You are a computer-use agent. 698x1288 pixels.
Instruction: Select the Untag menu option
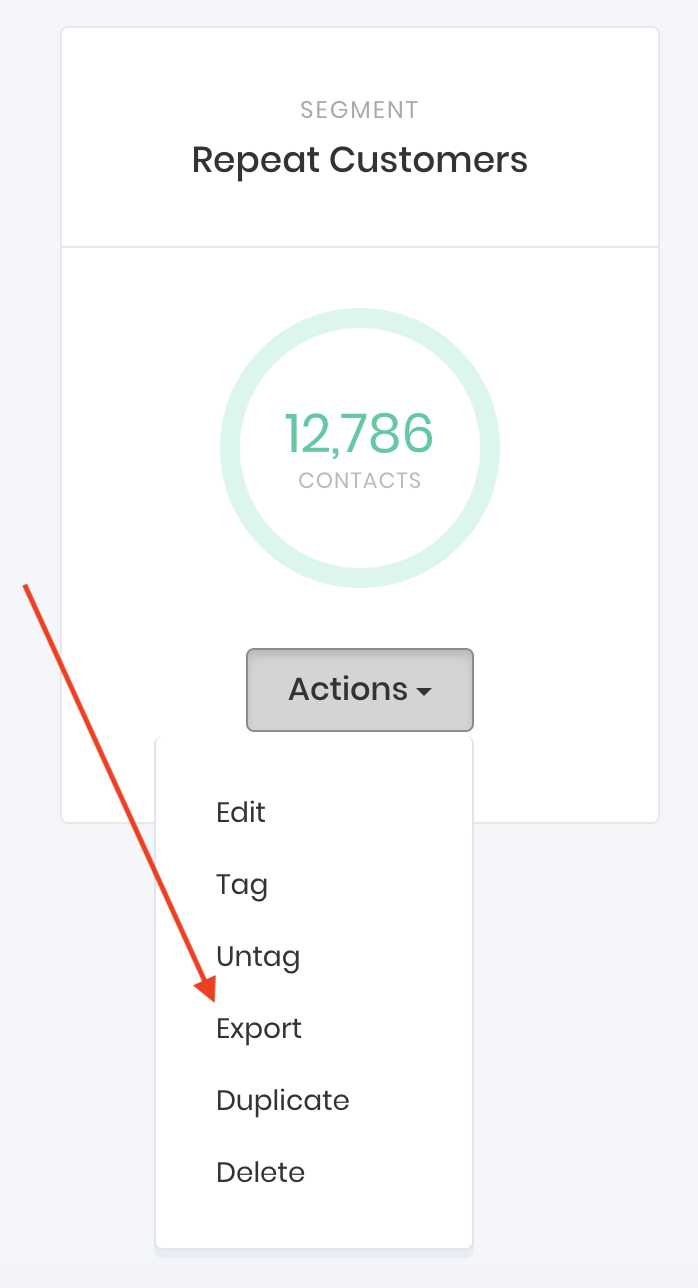[257, 956]
